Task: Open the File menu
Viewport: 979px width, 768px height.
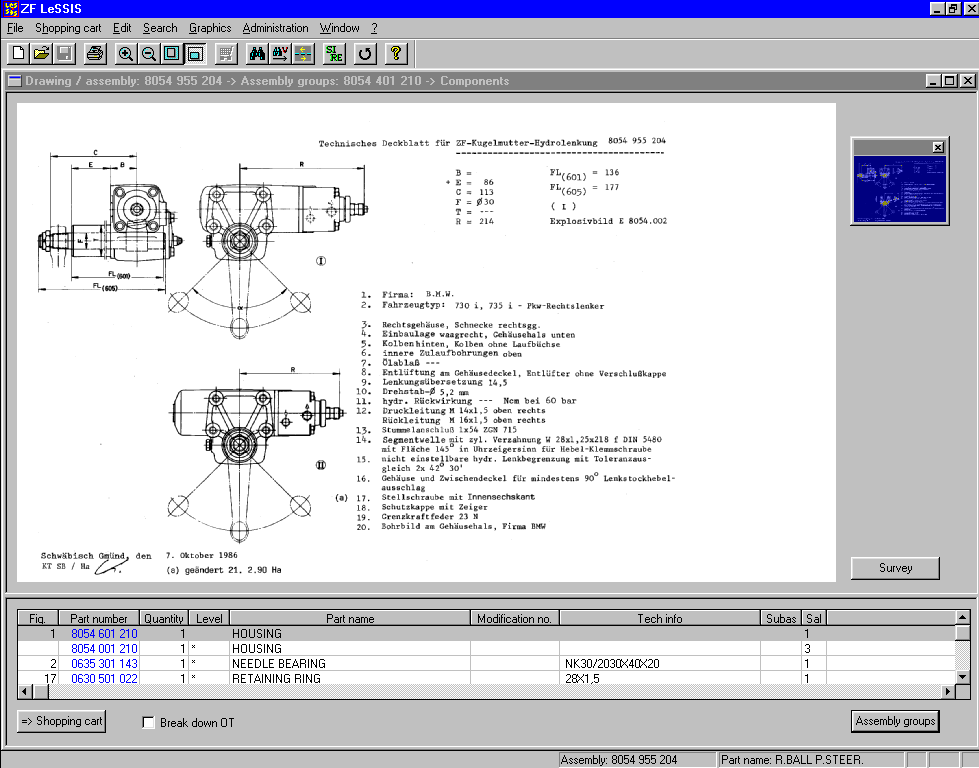Action: point(15,28)
